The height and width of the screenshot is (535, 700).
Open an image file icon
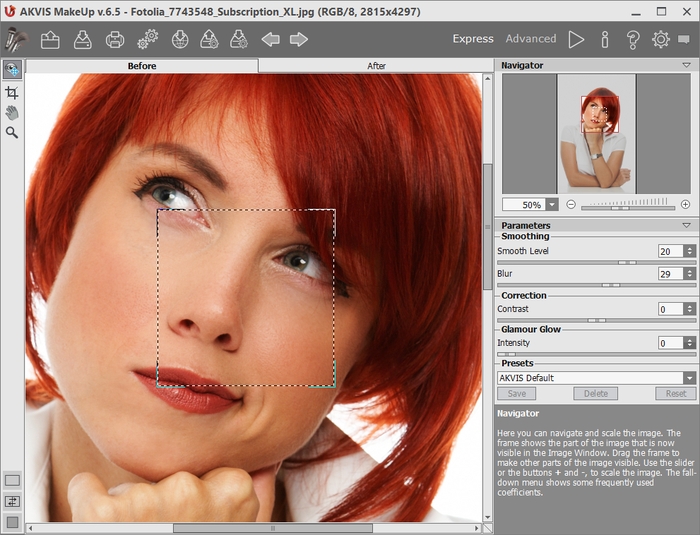point(50,40)
